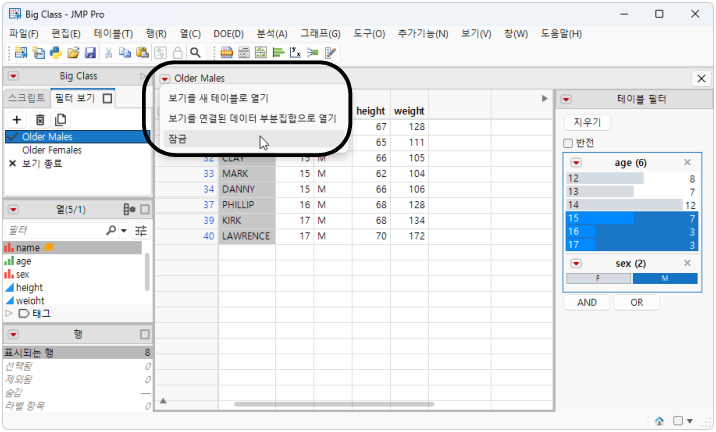Click the colorful table toolbar icon
This screenshot has height=432, width=716.
click(226, 53)
